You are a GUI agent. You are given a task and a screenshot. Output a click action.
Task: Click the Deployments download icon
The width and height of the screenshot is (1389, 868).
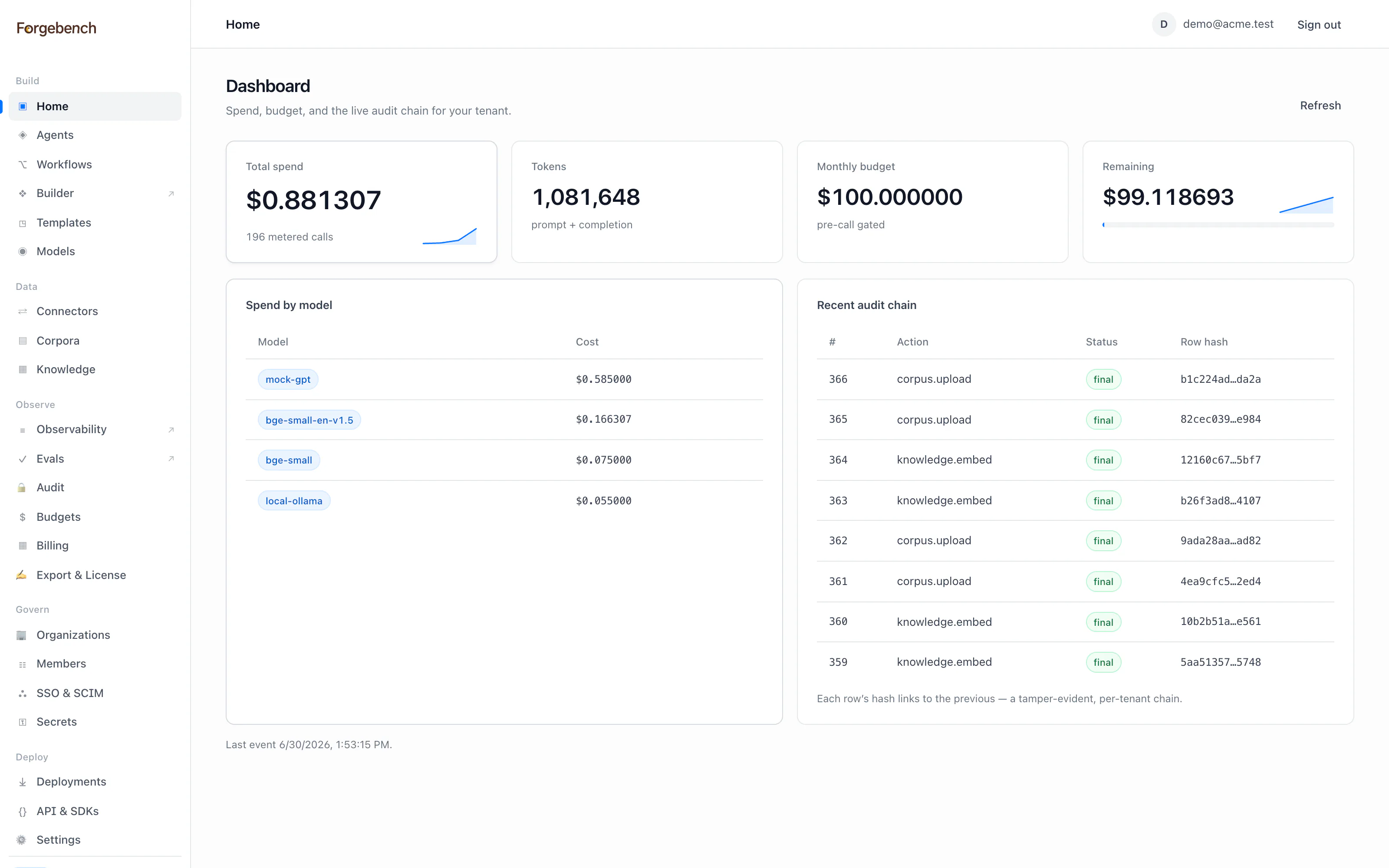point(23,782)
